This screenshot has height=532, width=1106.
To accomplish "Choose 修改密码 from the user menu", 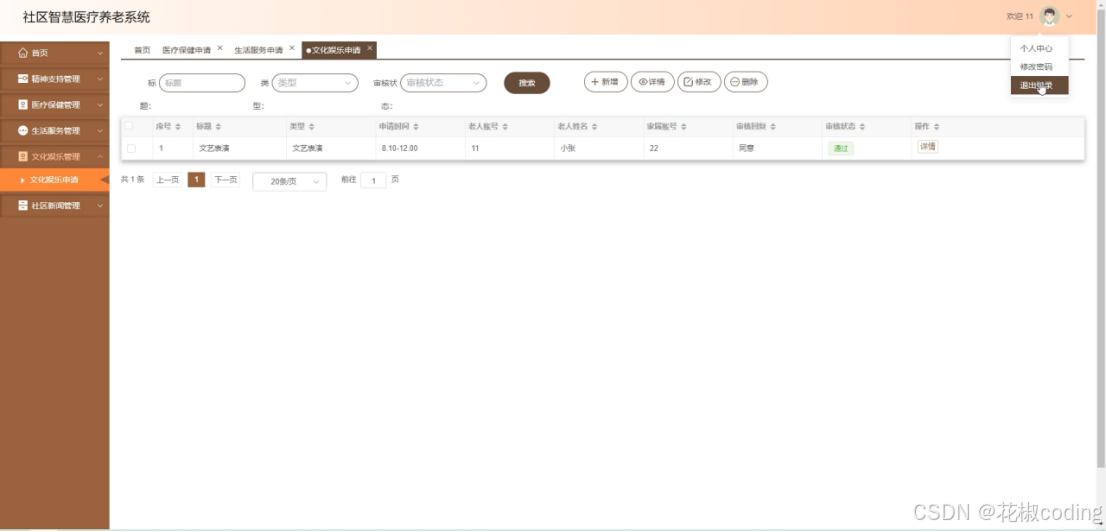I will [x=1040, y=67].
